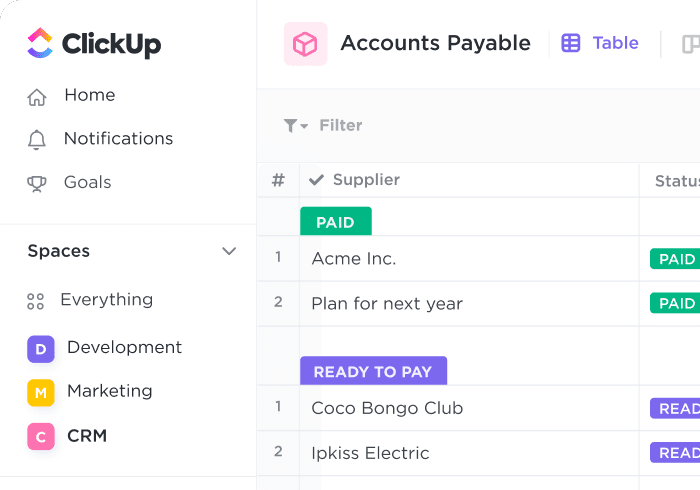Collapse the Spaces section chevron
This screenshot has width=700, height=490.
point(229,251)
